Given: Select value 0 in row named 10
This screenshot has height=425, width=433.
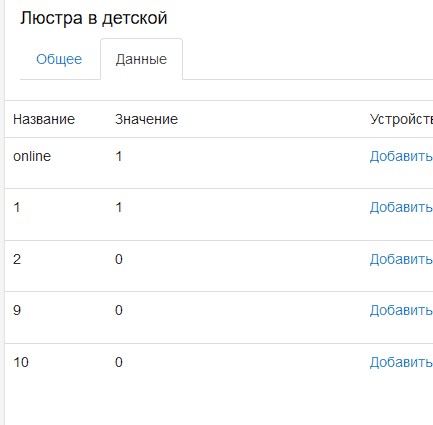Looking at the screenshot, I should (119, 362).
